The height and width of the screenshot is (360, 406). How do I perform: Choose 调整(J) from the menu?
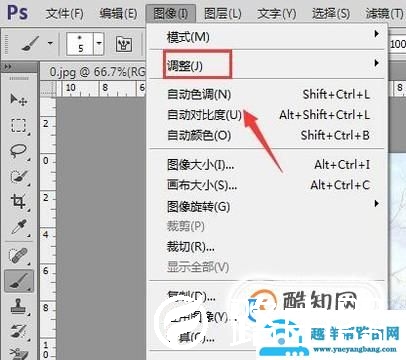click(267, 65)
